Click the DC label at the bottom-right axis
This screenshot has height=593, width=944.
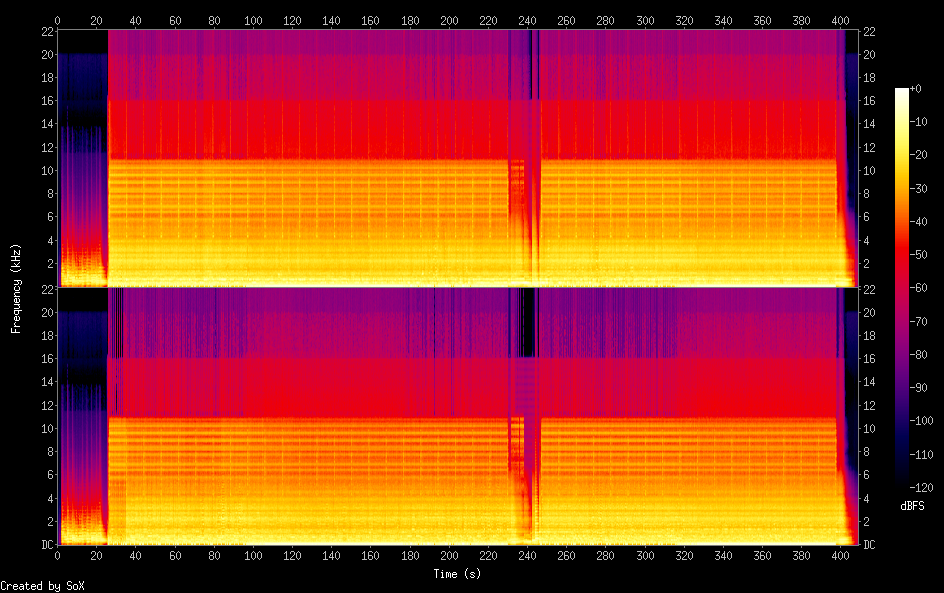pyautogui.click(x=869, y=545)
